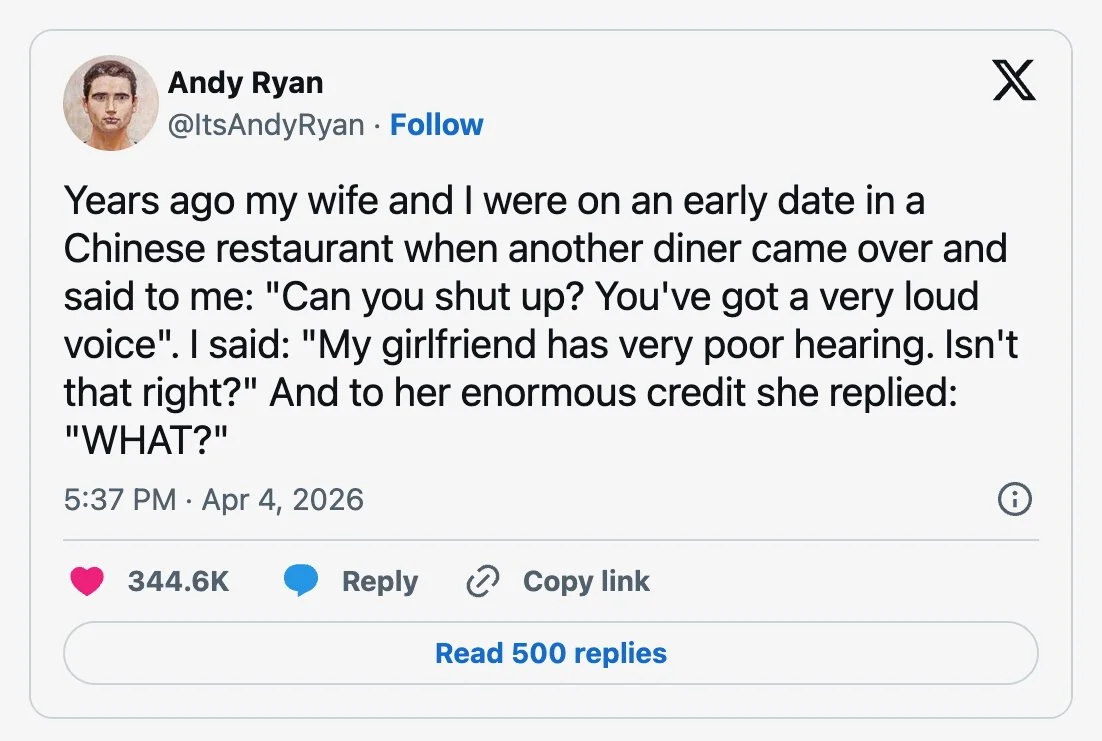Screen dimensions: 1102x741
Task: Open Read 500 replies
Action: tap(551, 653)
